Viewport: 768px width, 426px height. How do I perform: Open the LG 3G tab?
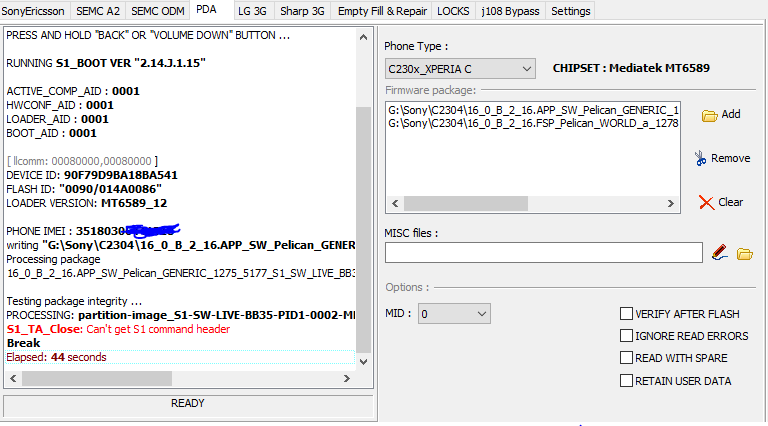252,11
